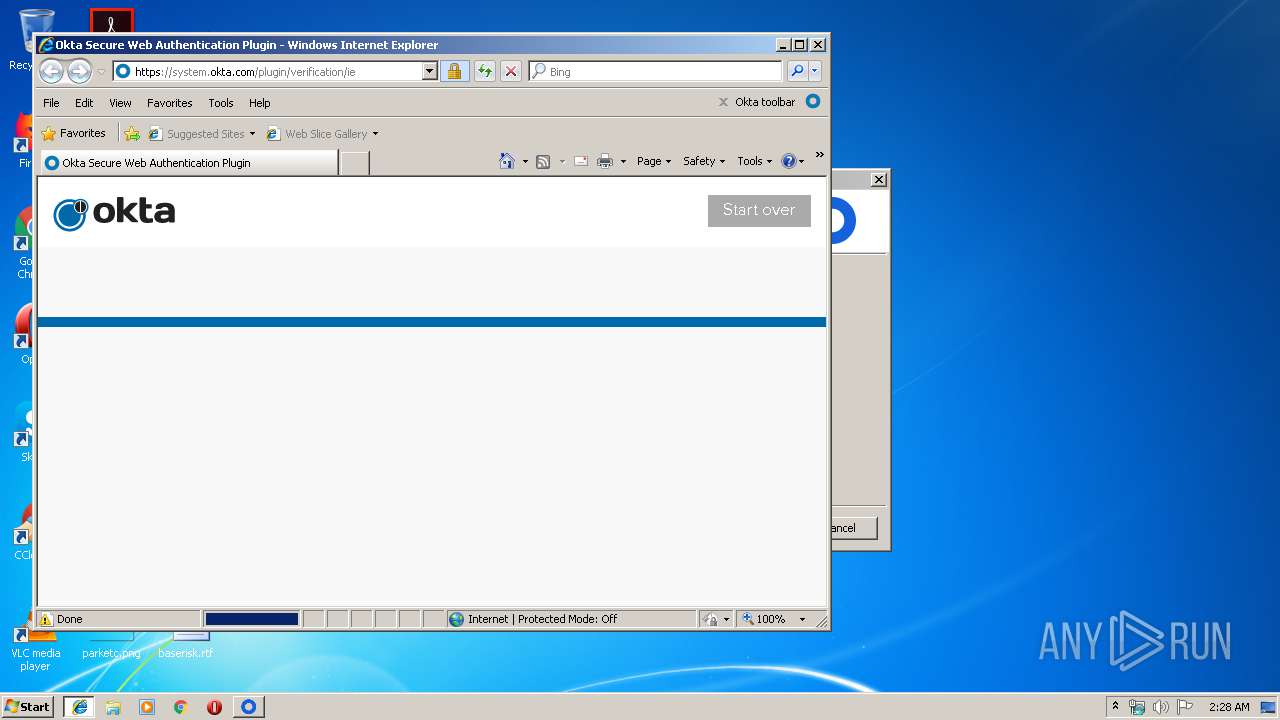The width and height of the screenshot is (1280, 720).
Task: Go back with the IE Back arrow
Action: [51, 71]
